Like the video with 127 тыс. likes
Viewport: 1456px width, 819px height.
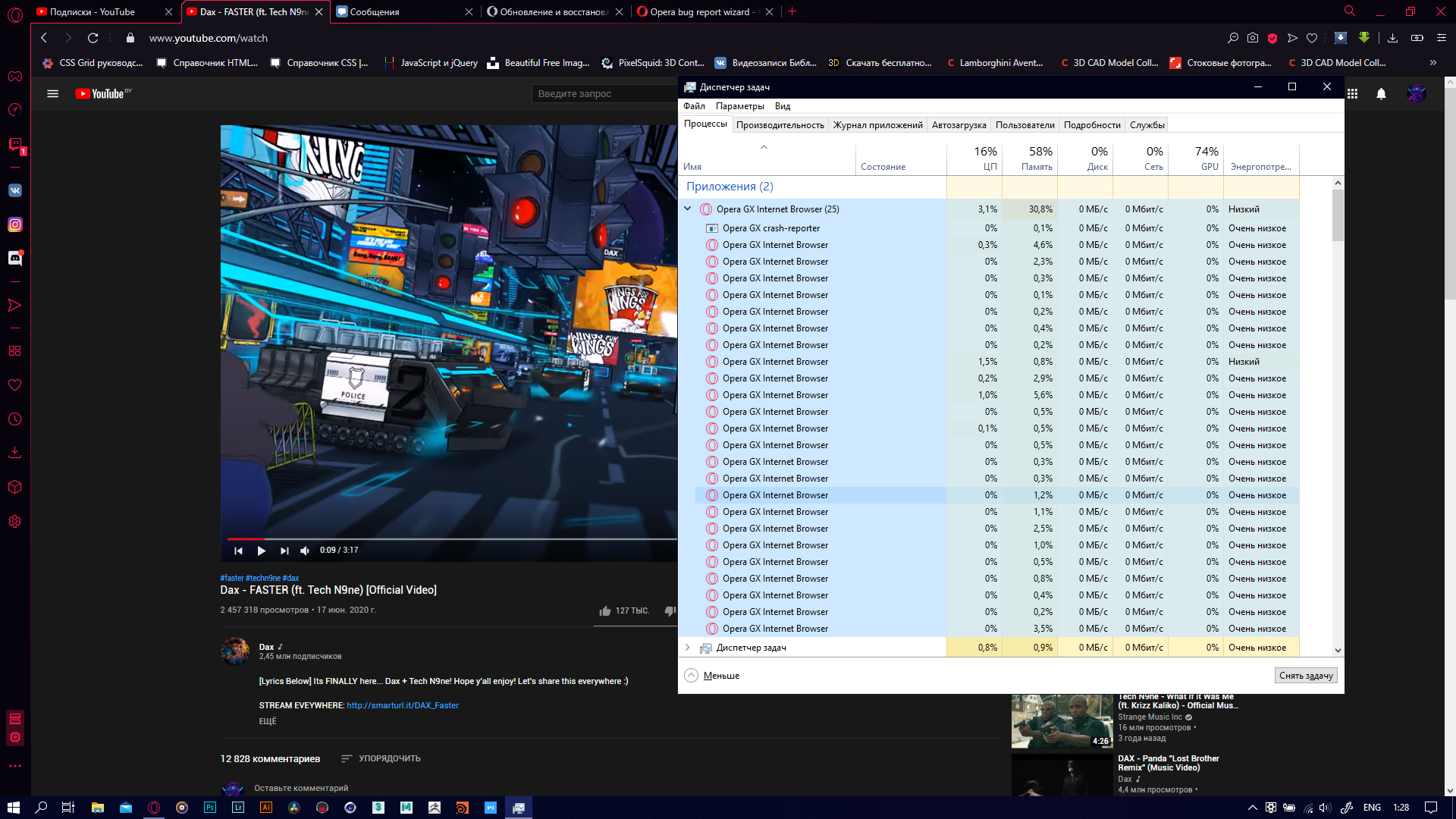pos(605,610)
